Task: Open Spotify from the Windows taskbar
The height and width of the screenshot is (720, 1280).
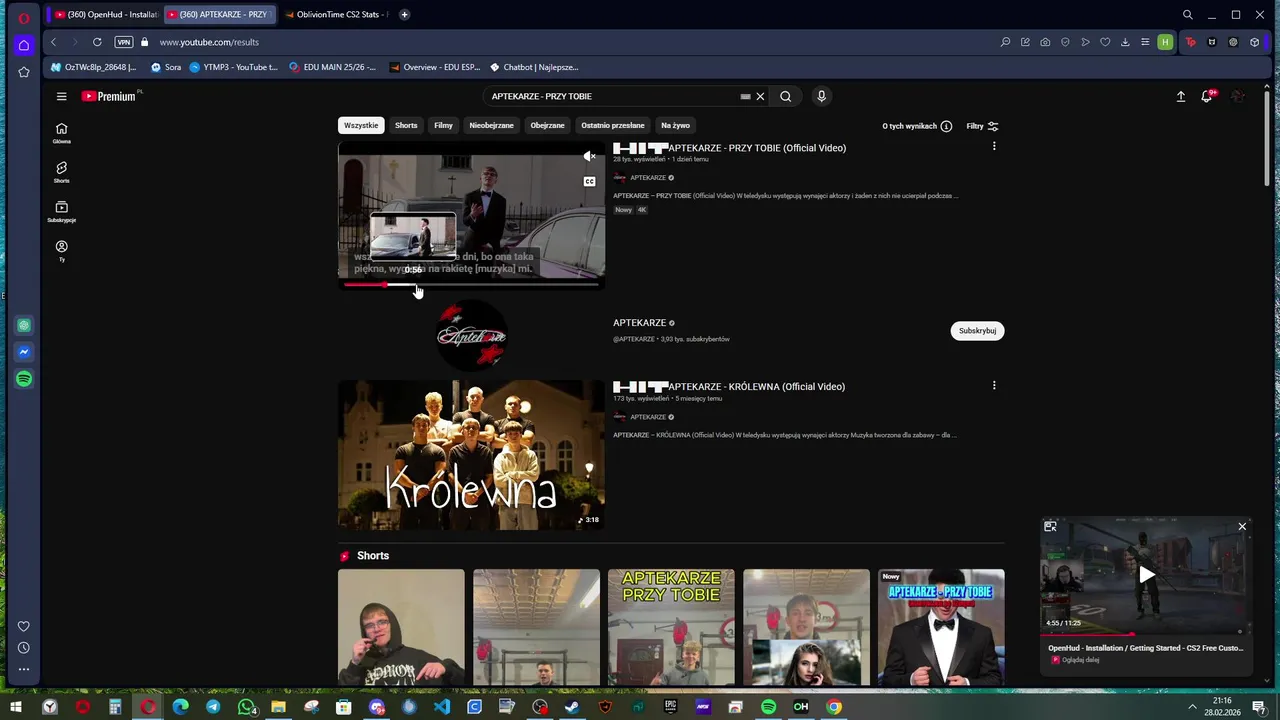Action: click(x=768, y=707)
